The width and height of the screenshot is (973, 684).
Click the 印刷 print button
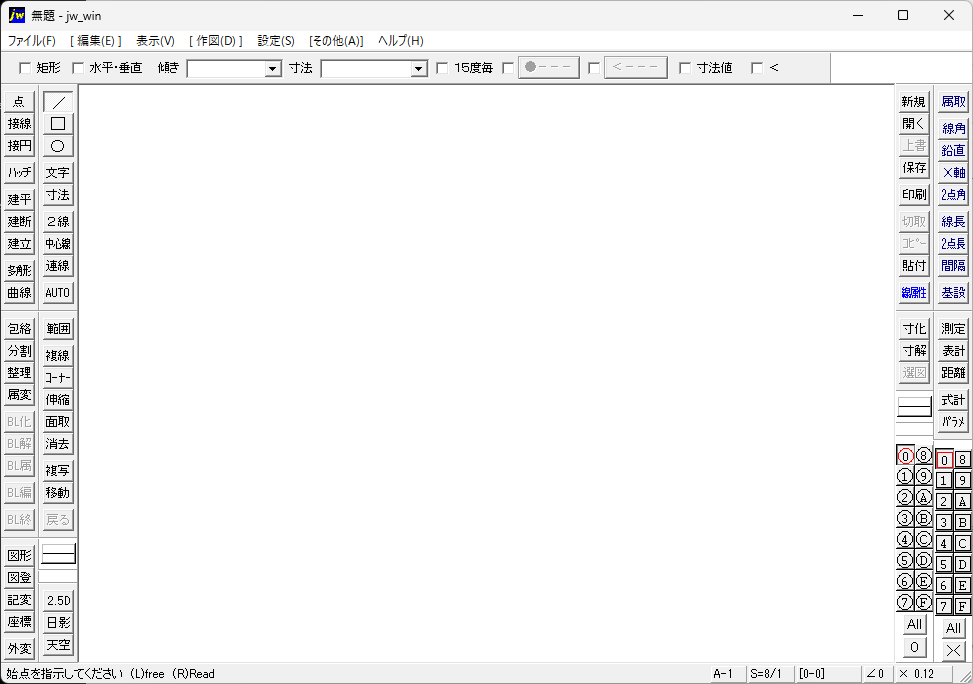click(914, 195)
